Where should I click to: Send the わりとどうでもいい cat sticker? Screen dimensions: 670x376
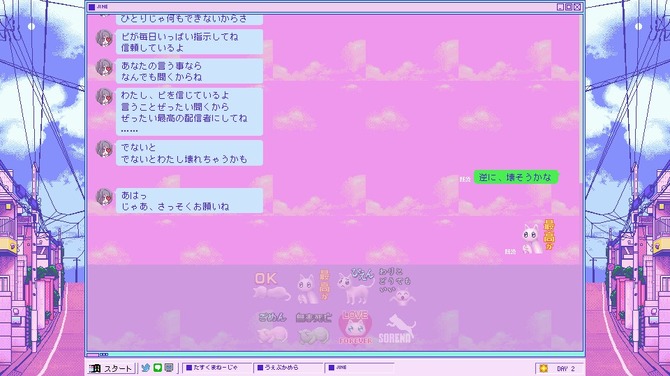point(397,287)
